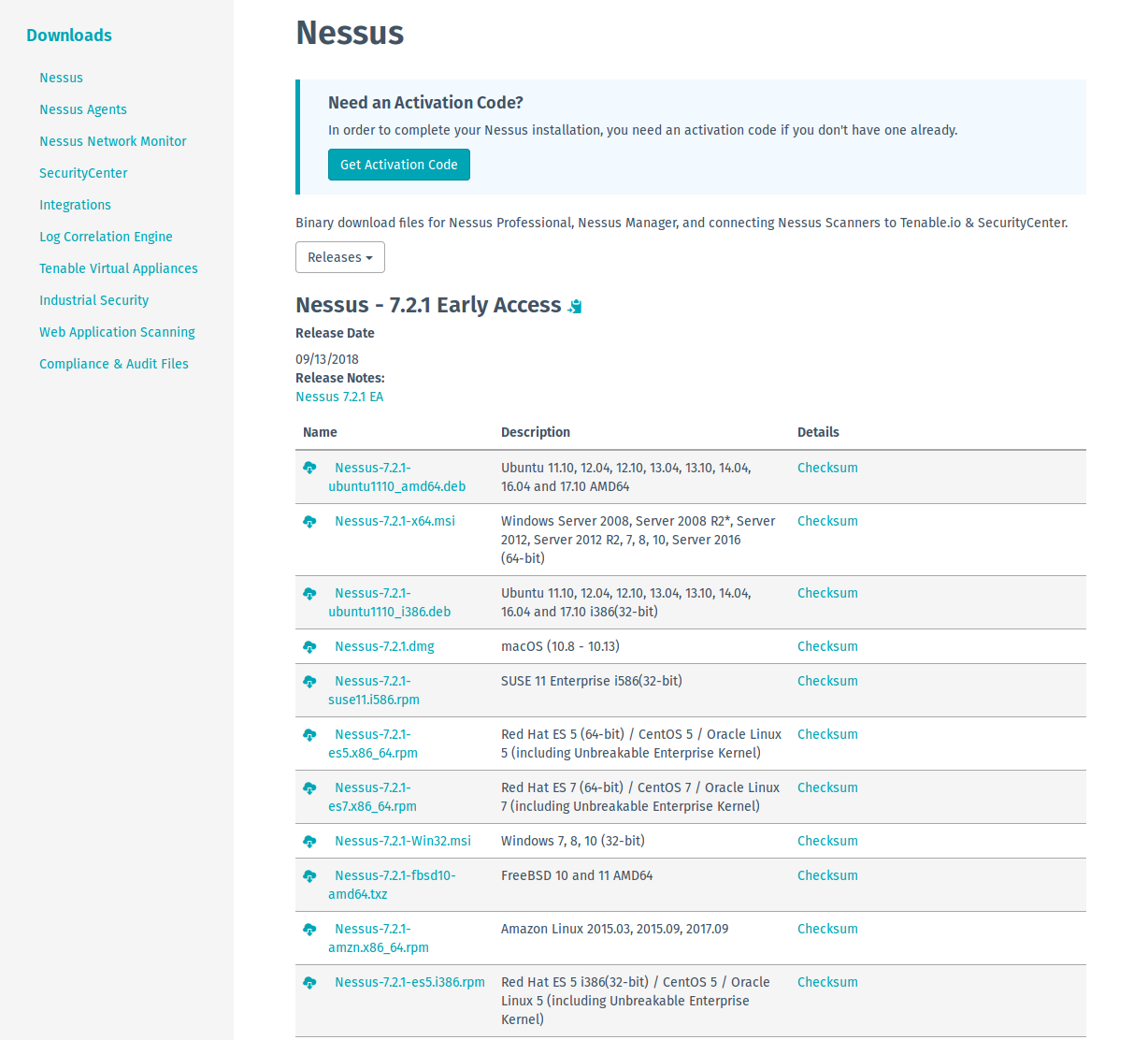This screenshot has height=1040, width=1148.
Task: Click the Details column header
Action: pyautogui.click(x=818, y=432)
